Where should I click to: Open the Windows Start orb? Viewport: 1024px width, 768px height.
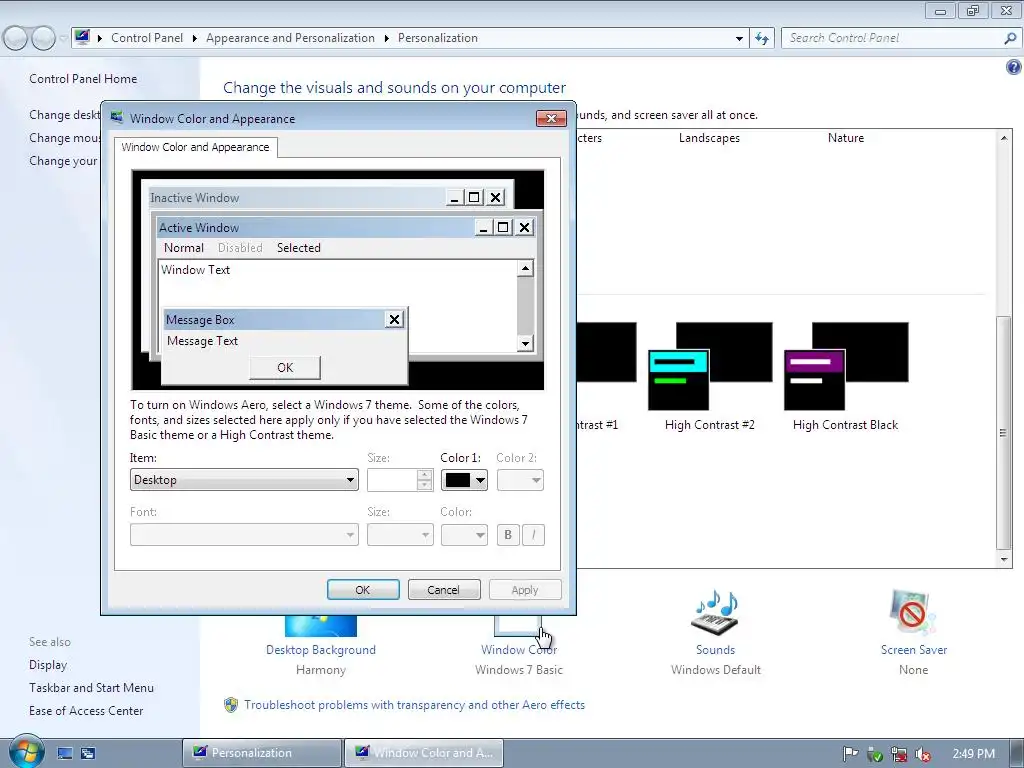[x=26, y=751]
